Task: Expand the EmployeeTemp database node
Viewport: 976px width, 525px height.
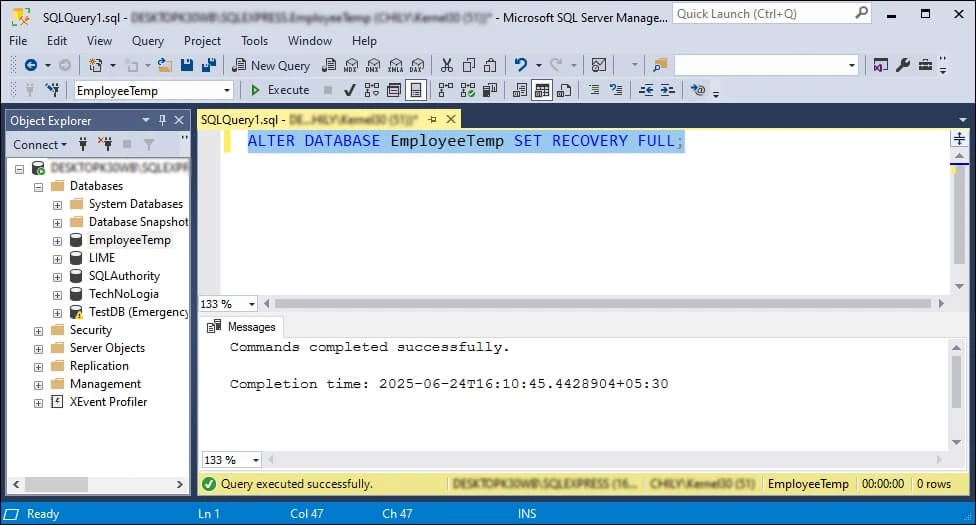Action: coord(57,241)
